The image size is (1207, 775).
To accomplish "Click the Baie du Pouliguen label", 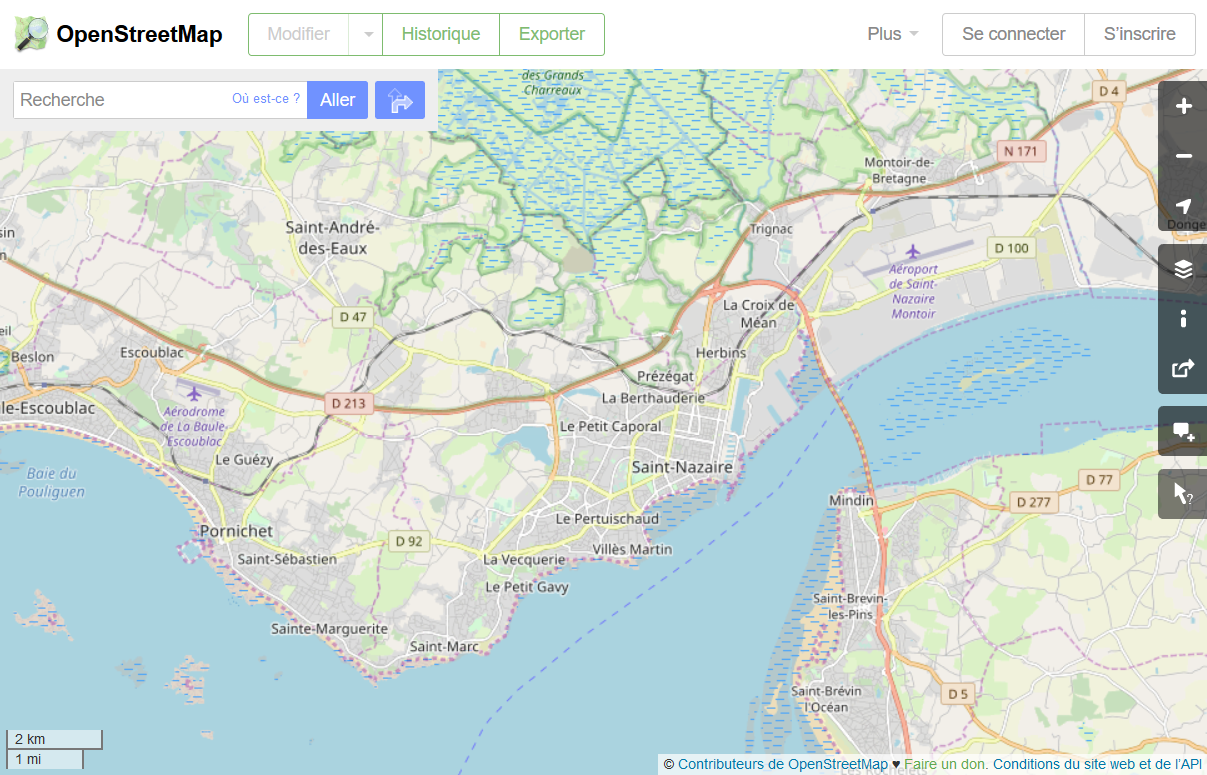I will pyautogui.click(x=52, y=482).
